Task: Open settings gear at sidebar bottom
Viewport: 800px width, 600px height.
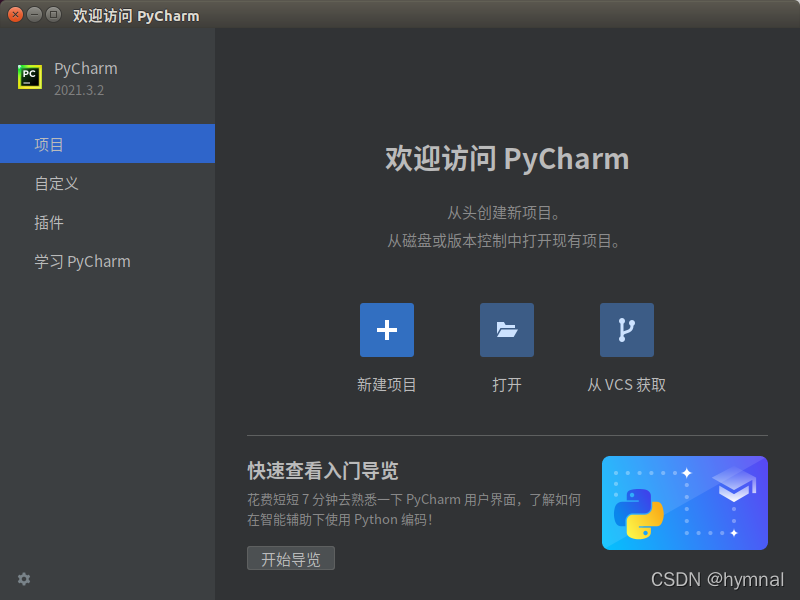Action: pyautogui.click(x=24, y=579)
